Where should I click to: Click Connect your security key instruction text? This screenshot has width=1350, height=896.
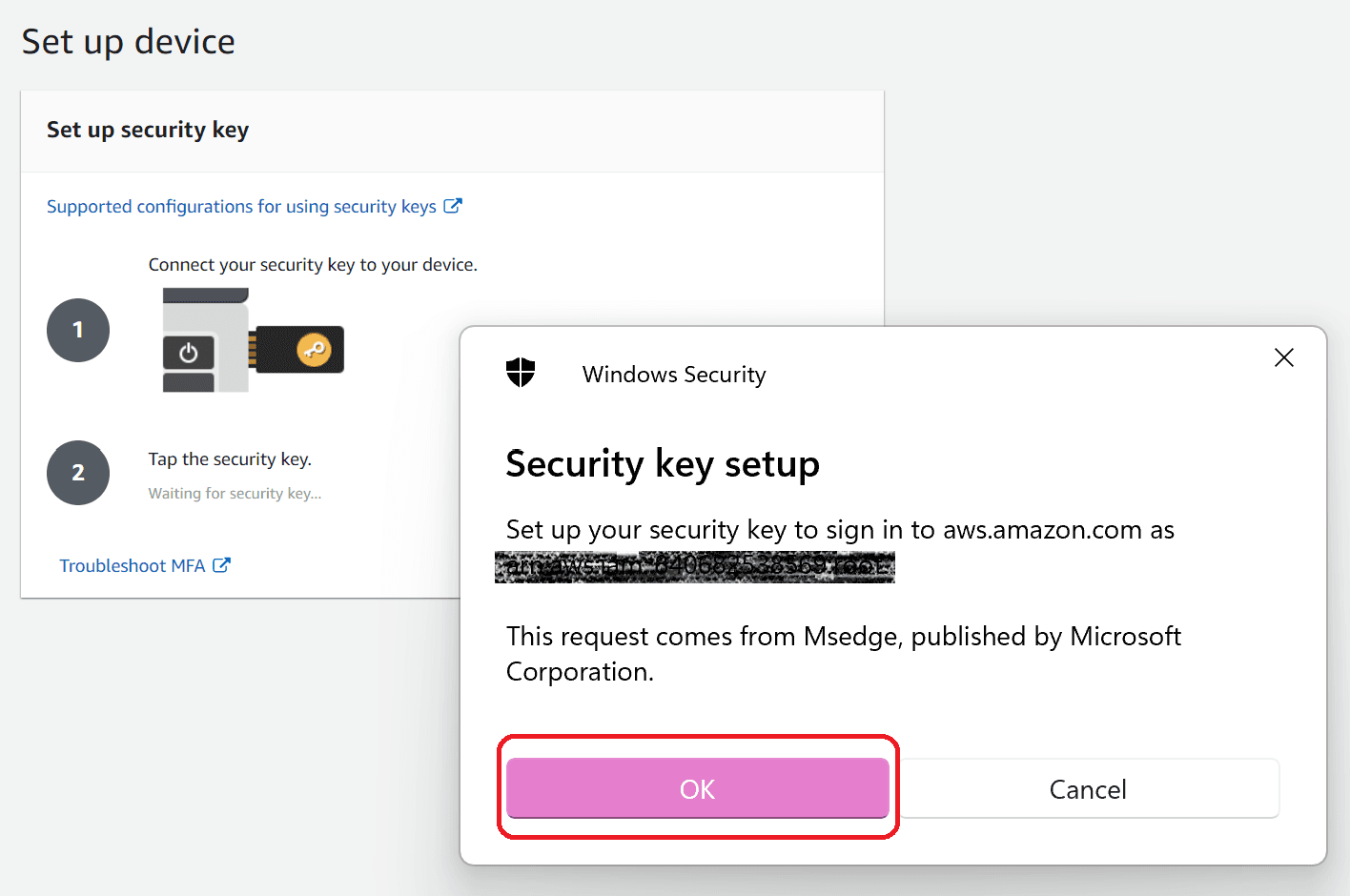(313, 265)
